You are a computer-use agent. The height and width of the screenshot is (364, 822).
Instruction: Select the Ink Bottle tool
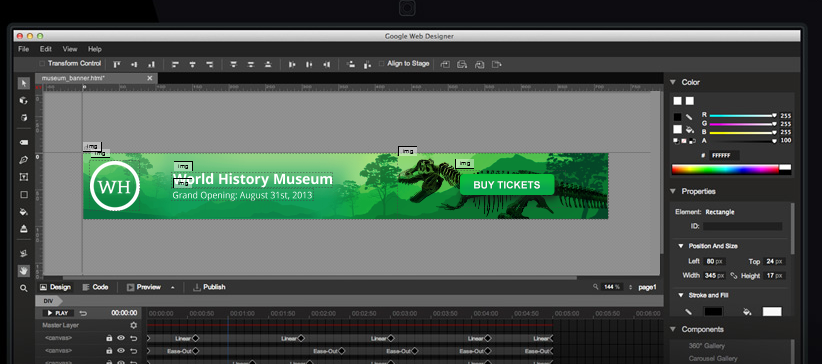click(x=24, y=229)
